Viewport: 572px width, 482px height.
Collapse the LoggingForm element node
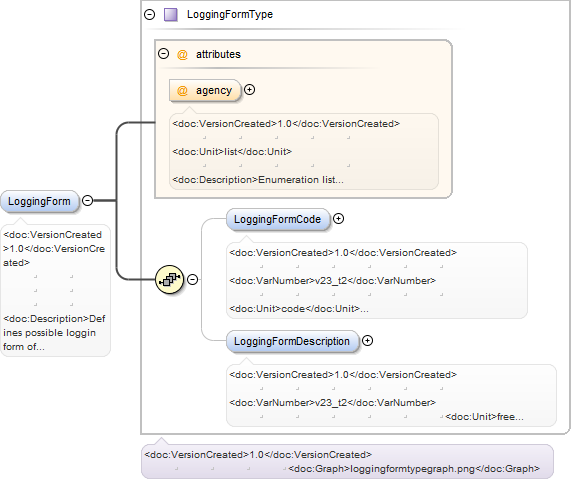88,201
